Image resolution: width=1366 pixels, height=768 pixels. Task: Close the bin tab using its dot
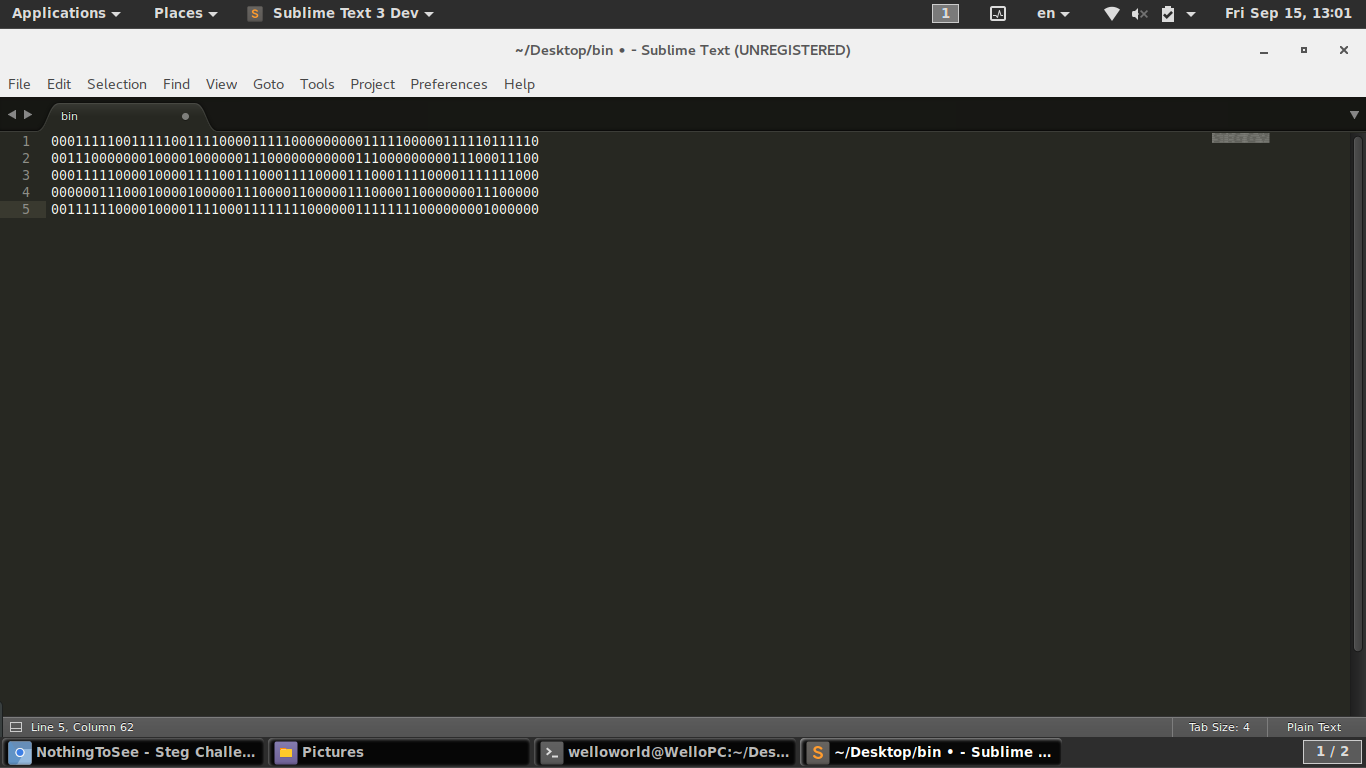(185, 116)
